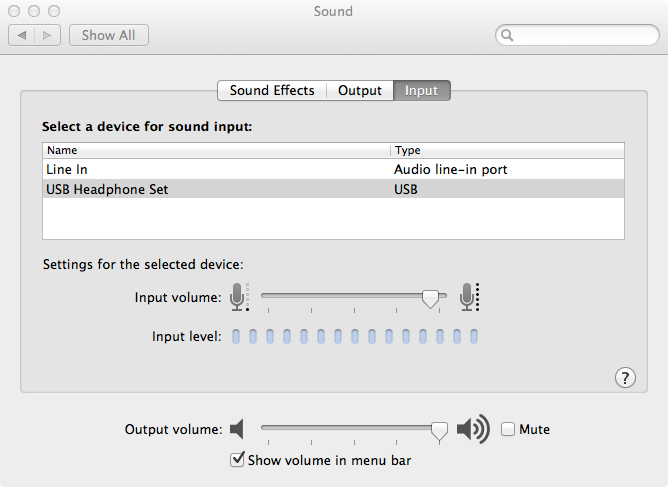Click the magnifying glass in the search field
Screen dimensions: 668x487
508,36
